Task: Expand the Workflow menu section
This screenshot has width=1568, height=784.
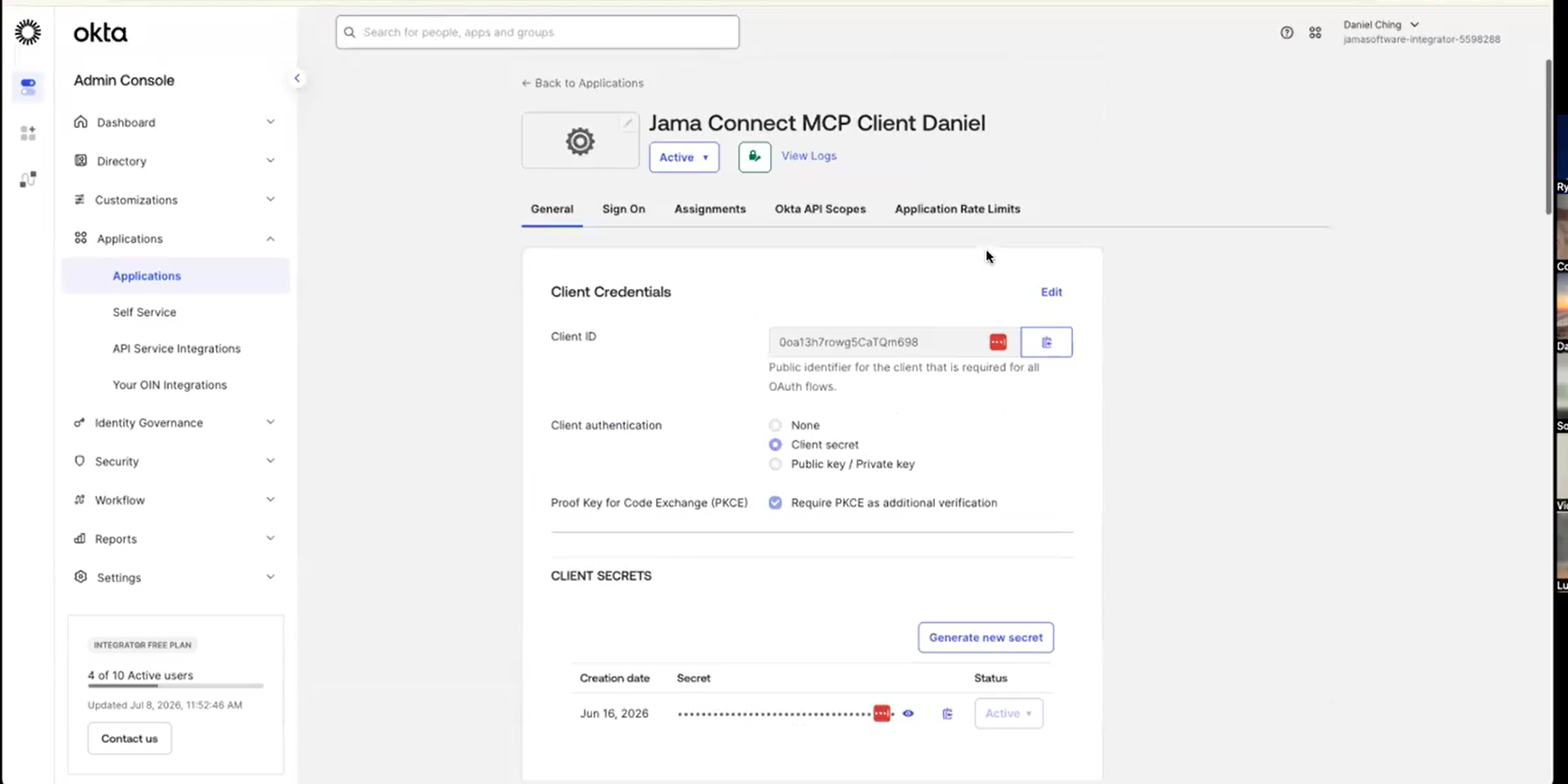Action: click(x=270, y=500)
